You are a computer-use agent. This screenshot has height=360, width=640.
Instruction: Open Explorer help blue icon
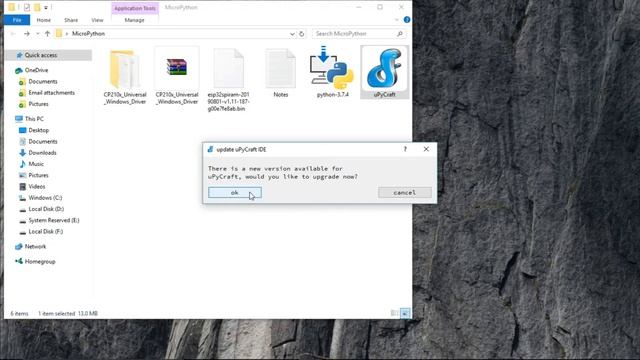point(407,20)
